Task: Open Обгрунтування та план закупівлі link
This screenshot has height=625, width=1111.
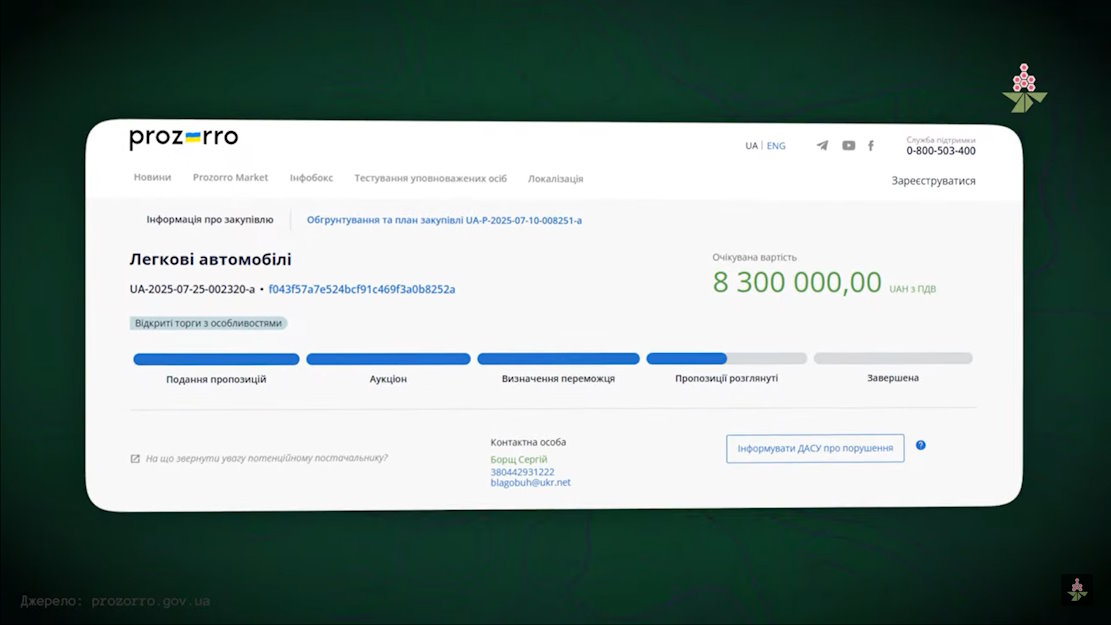Action: tap(444, 220)
